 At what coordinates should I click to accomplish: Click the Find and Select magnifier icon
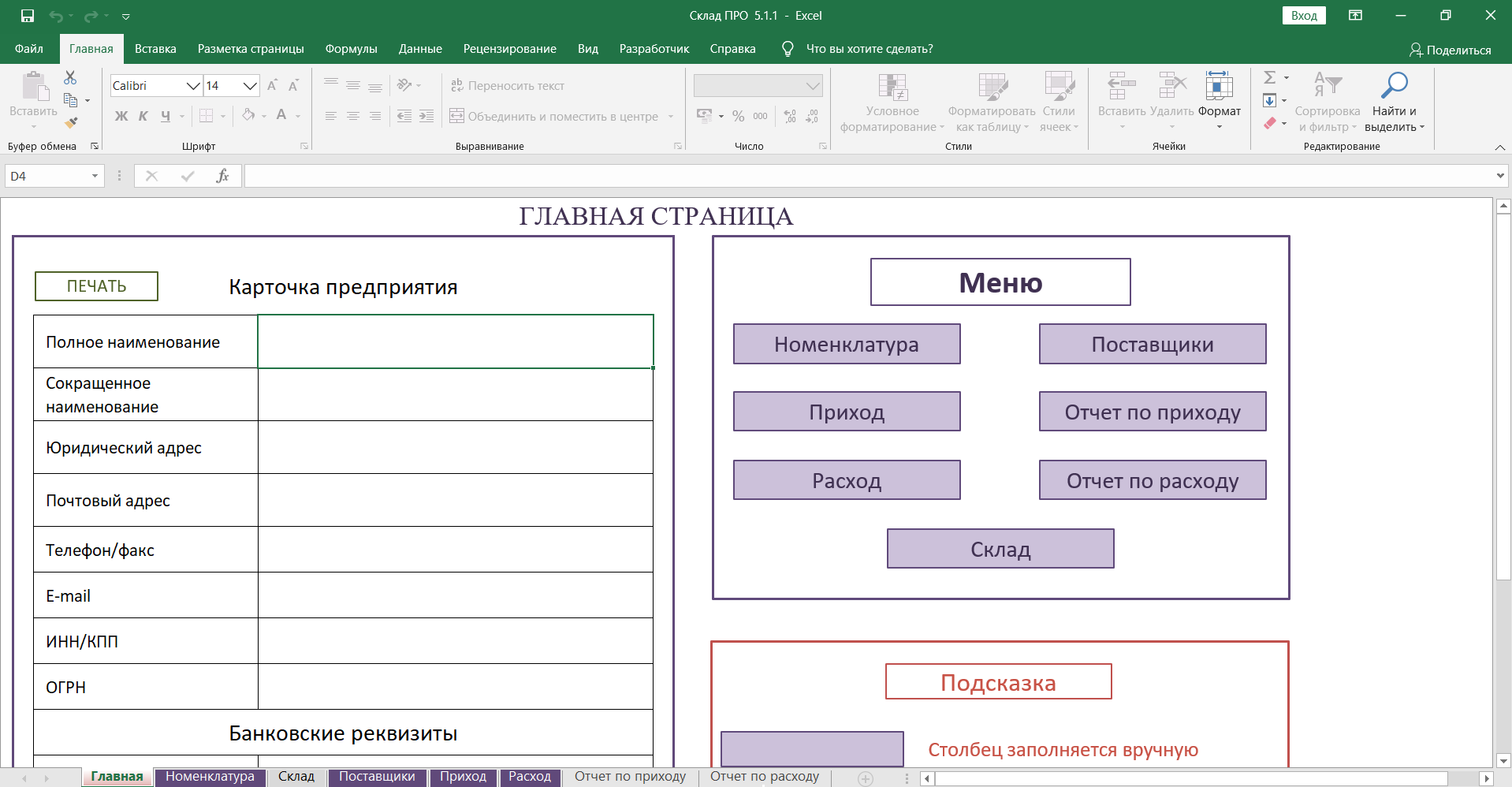tap(1394, 85)
